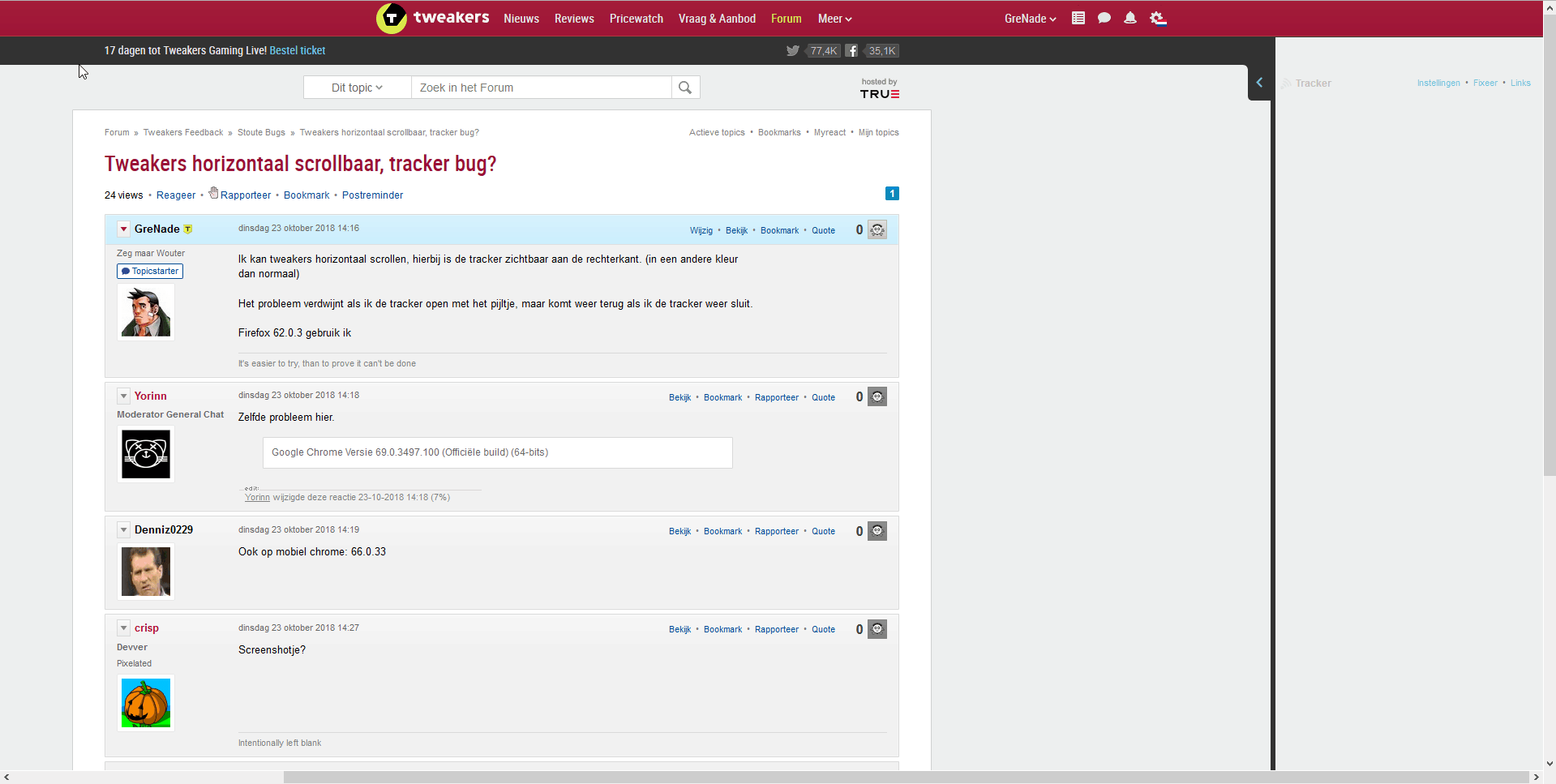This screenshot has height=784, width=1556.
Task: Click the subscriber badge next to GreNade
Action: 188,229
